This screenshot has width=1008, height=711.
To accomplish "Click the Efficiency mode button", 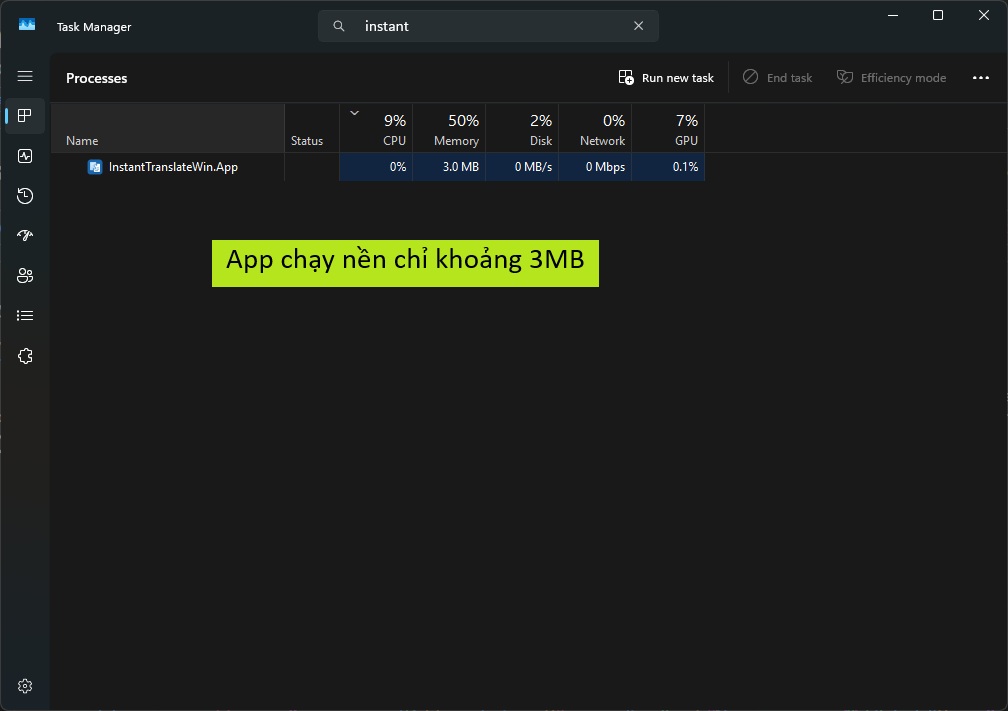I will [891, 78].
